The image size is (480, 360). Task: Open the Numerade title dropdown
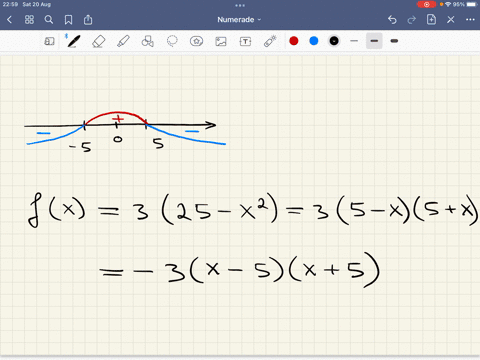click(x=239, y=20)
